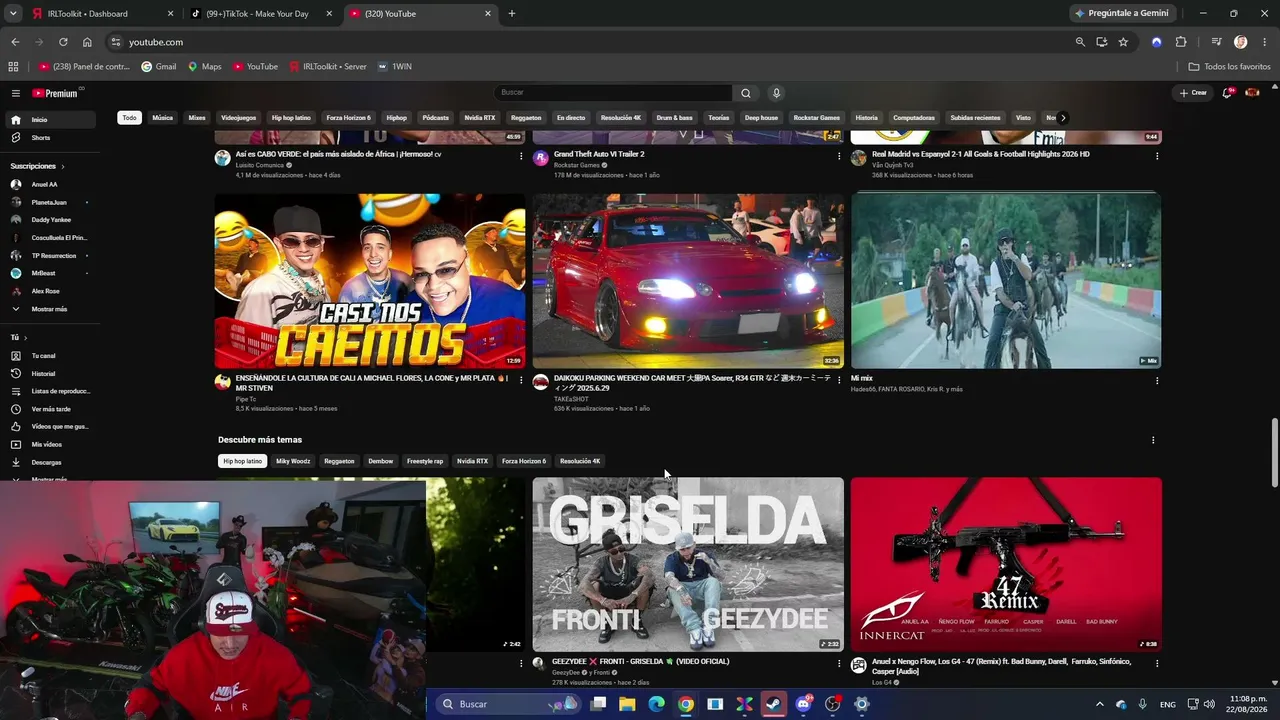
Task: Show more category chips with right arrow
Action: [1063, 118]
